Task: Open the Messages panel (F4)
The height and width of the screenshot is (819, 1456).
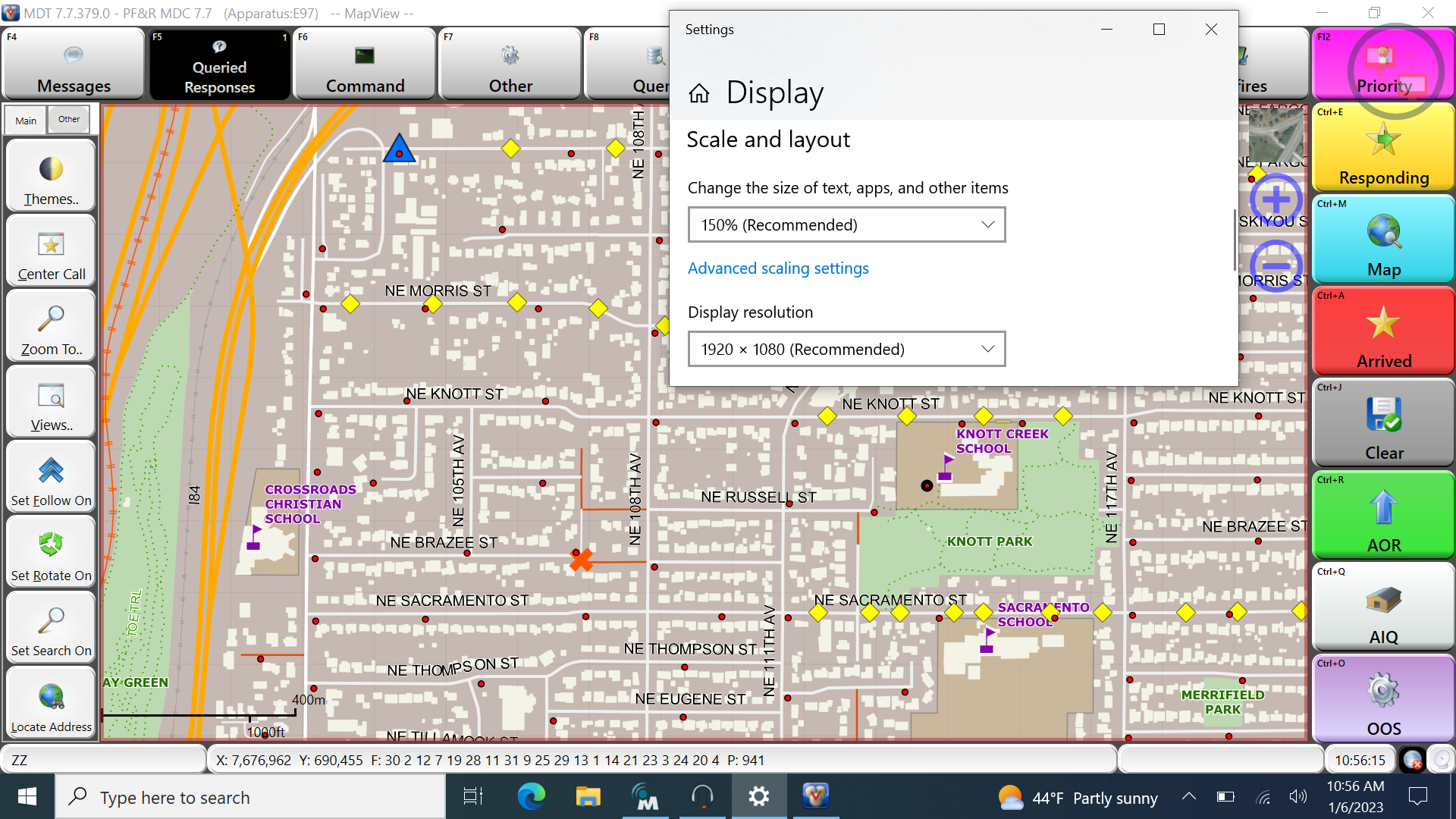Action: tap(73, 64)
